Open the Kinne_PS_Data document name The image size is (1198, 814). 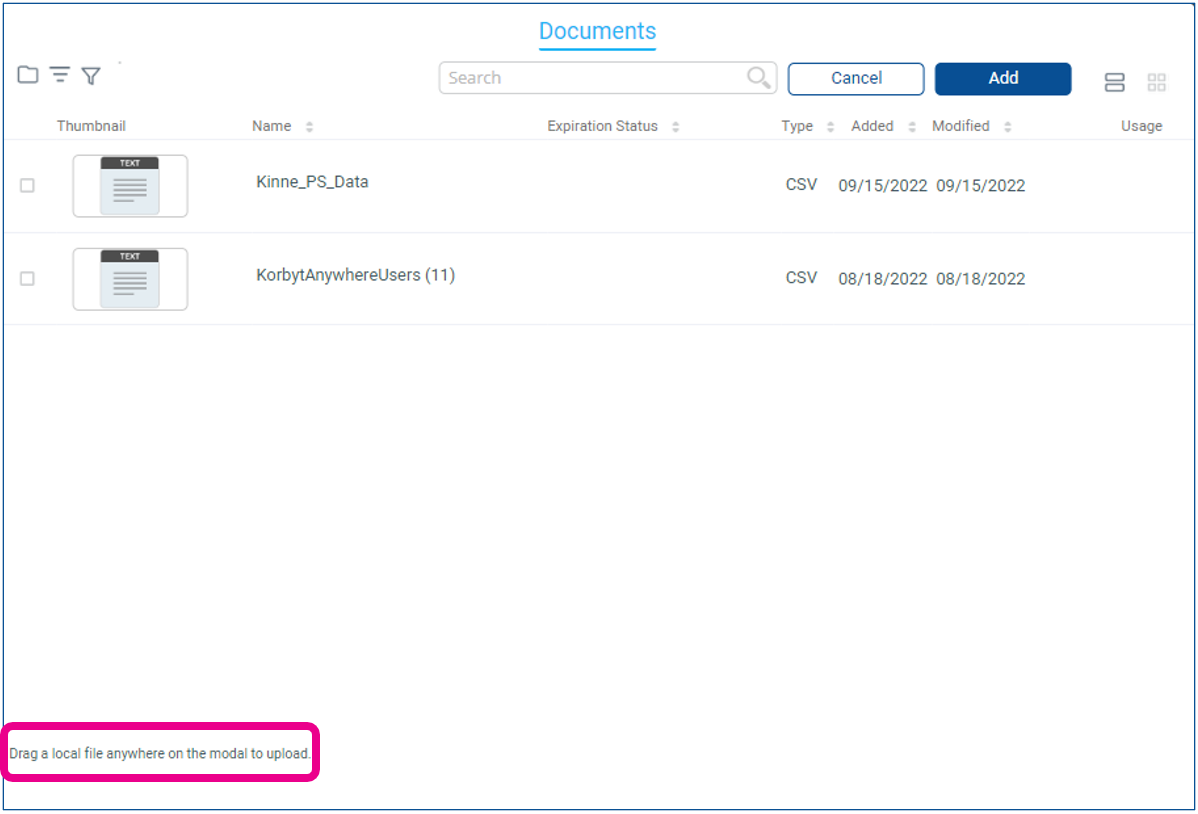tap(312, 182)
